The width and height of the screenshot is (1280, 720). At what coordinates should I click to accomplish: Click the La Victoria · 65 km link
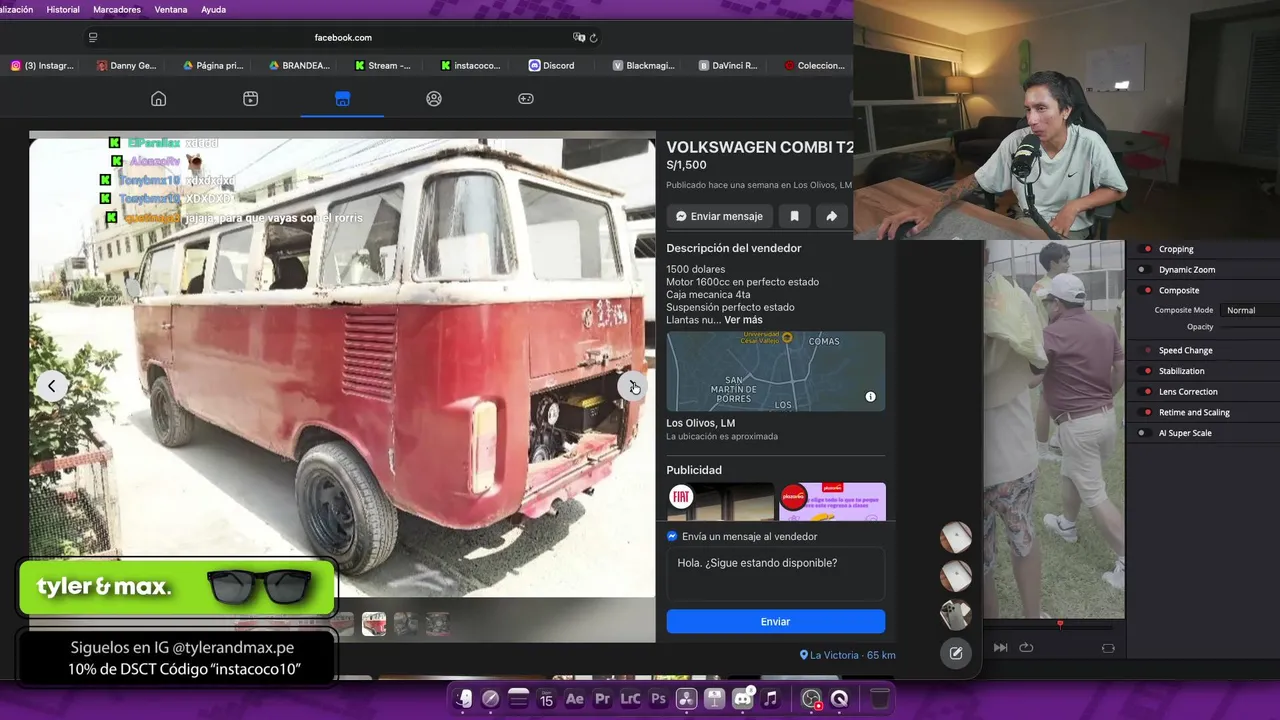pyautogui.click(x=848, y=655)
